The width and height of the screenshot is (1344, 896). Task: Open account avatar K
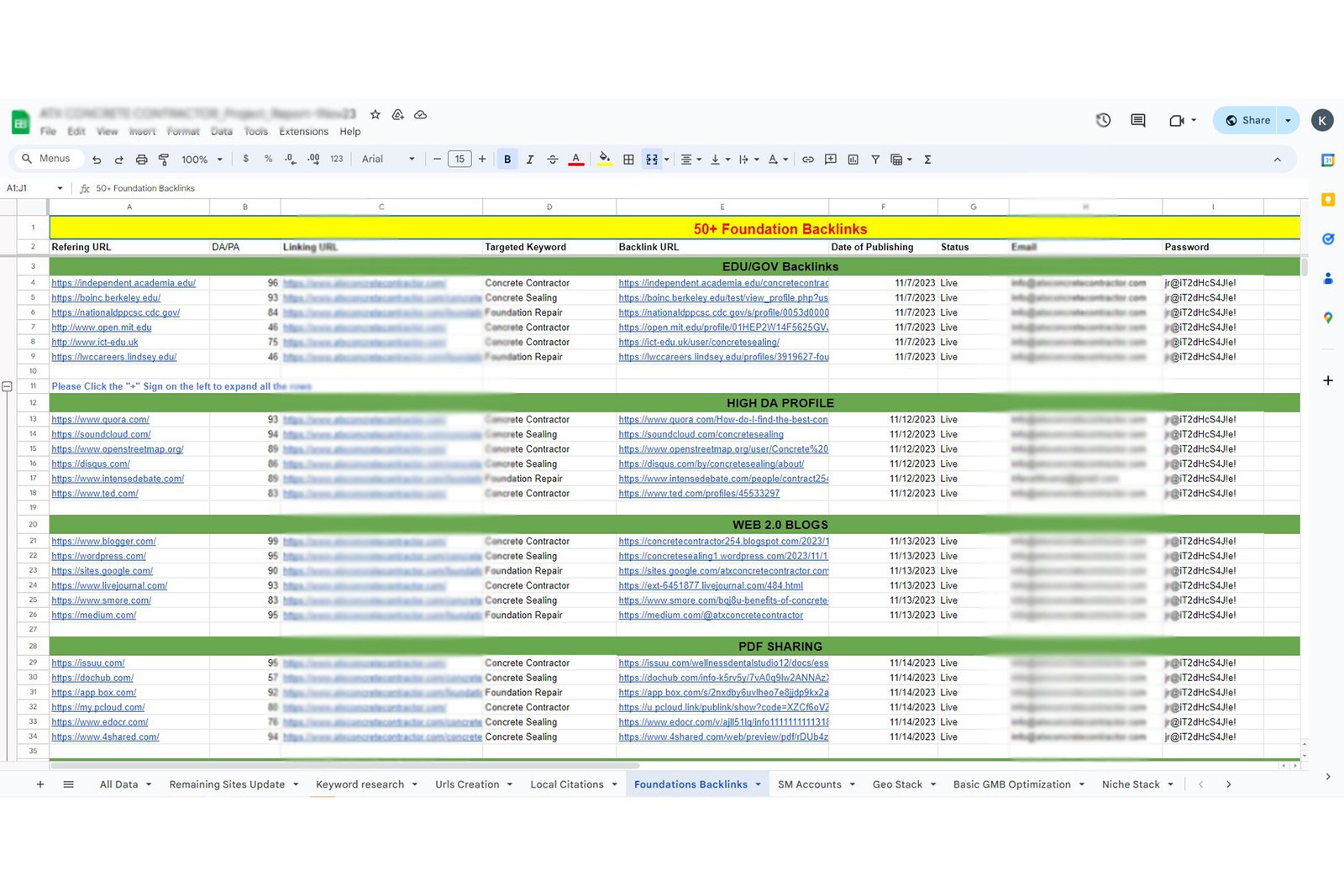coord(1322,120)
